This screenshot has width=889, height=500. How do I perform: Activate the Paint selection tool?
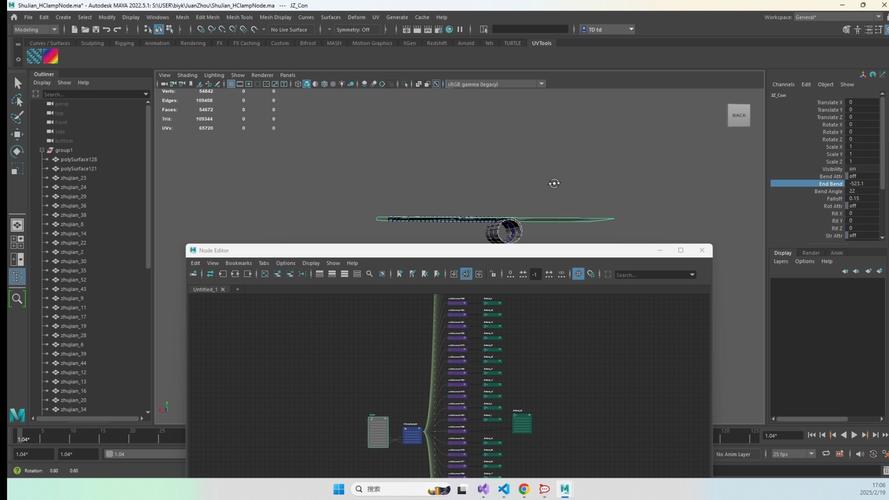tap(17, 117)
